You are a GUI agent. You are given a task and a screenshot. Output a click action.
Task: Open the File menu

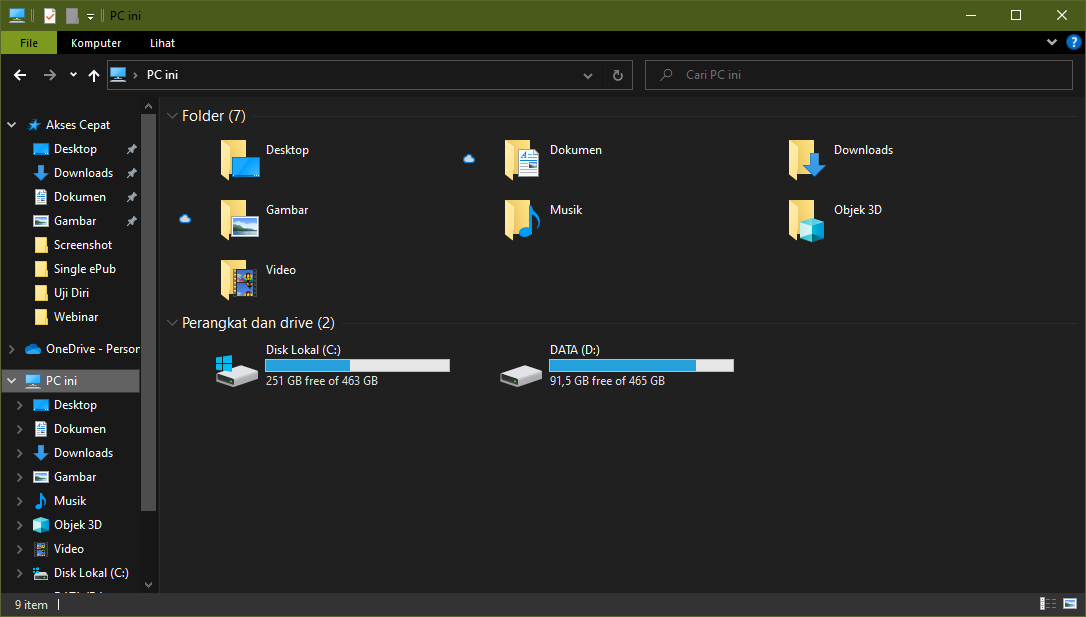tap(29, 43)
